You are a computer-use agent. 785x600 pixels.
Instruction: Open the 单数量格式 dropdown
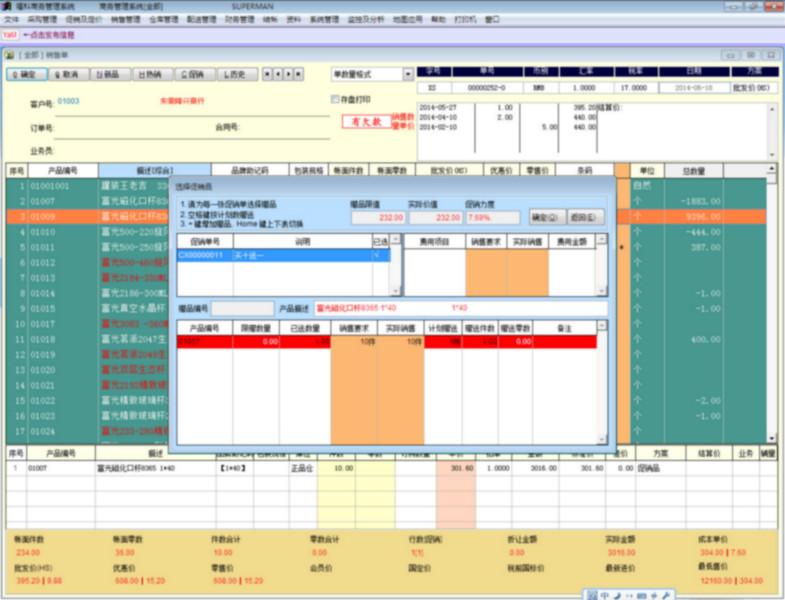[408, 74]
